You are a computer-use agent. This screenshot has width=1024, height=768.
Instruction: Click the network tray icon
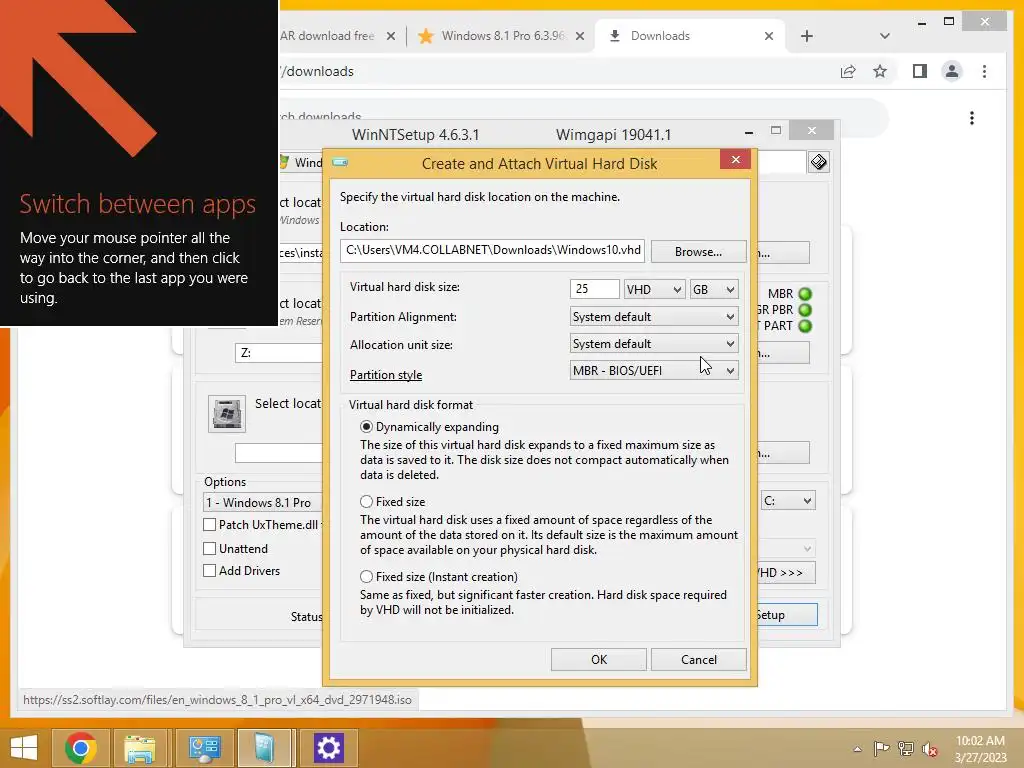906,749
